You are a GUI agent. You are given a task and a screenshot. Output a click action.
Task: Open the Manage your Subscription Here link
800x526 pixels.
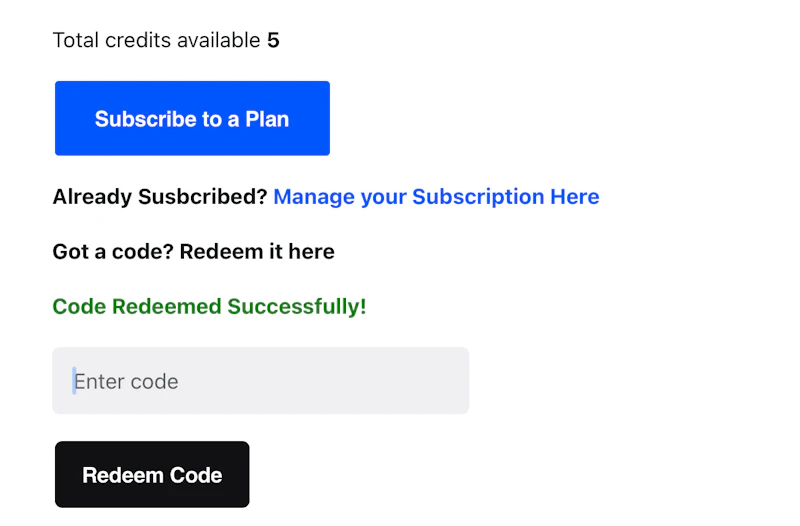pyautogui.click(x=436, y=197)
